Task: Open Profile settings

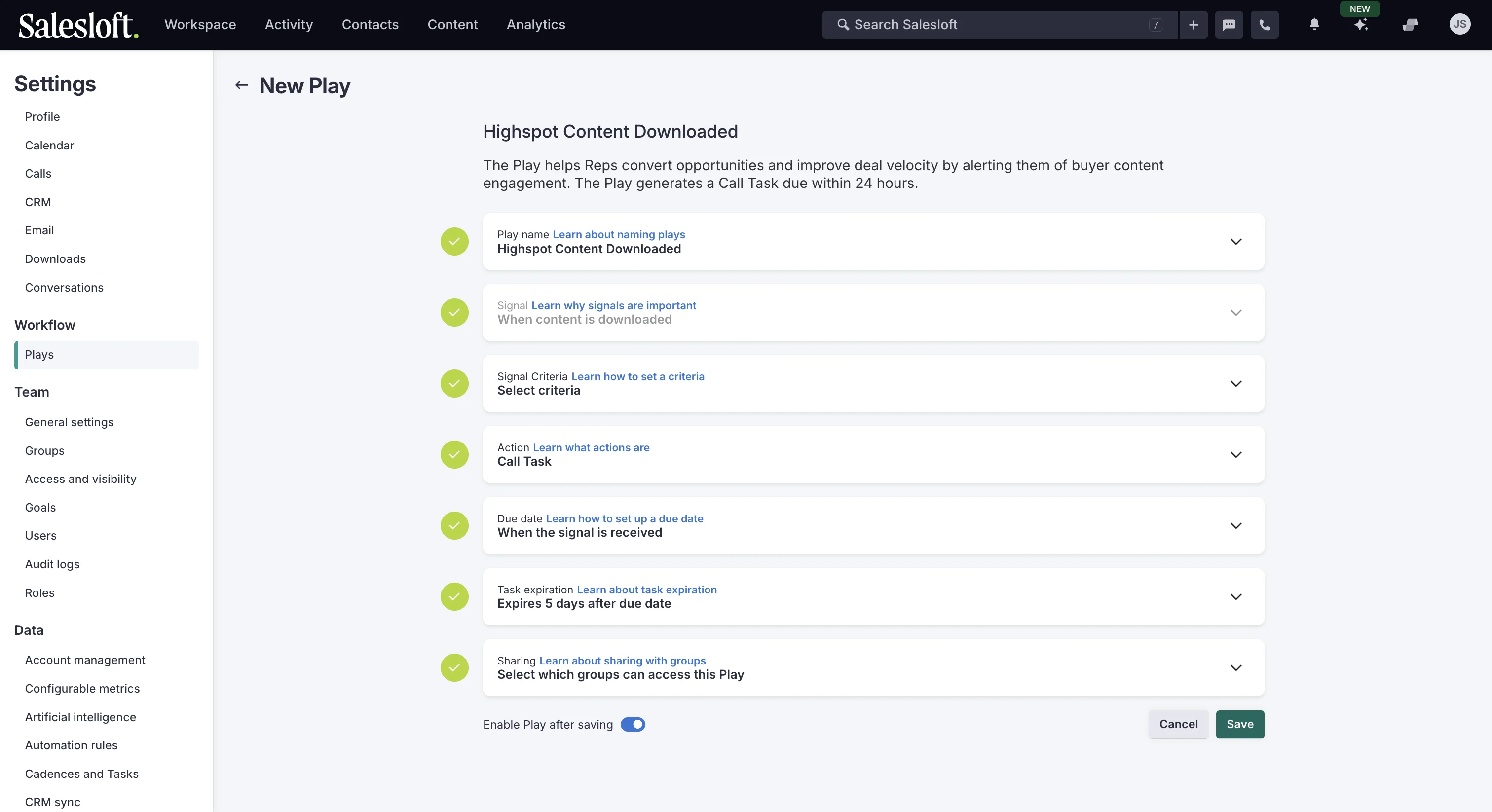Action: click(42, 117)
